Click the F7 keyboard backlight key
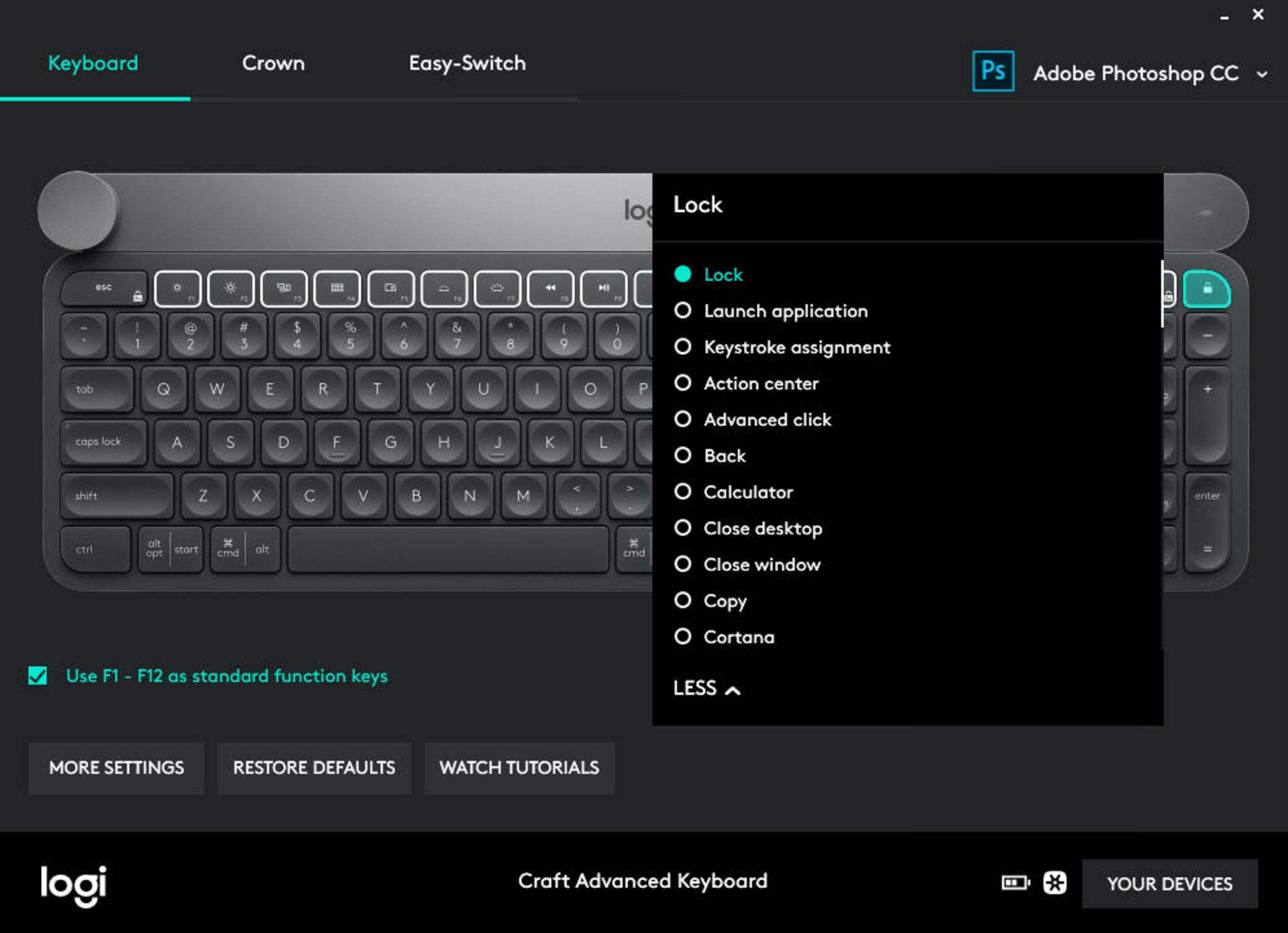1288x933 pixels. [x=497, y=288]
